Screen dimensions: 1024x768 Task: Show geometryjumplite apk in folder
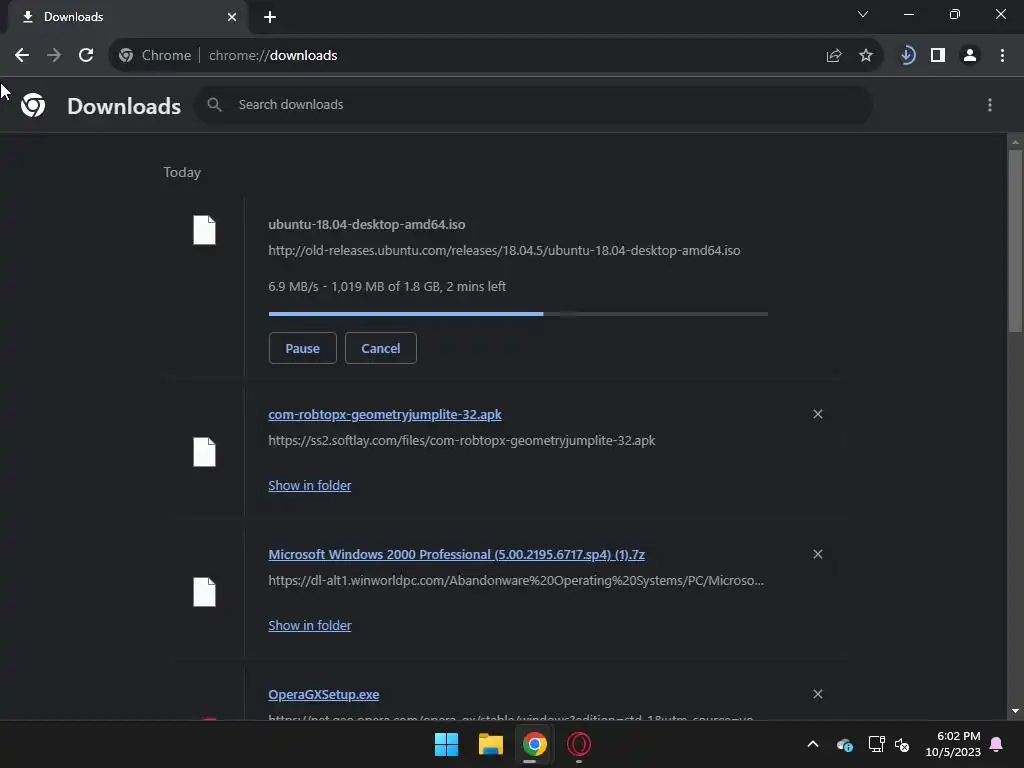pyautogui.click(x=310, y=485)
